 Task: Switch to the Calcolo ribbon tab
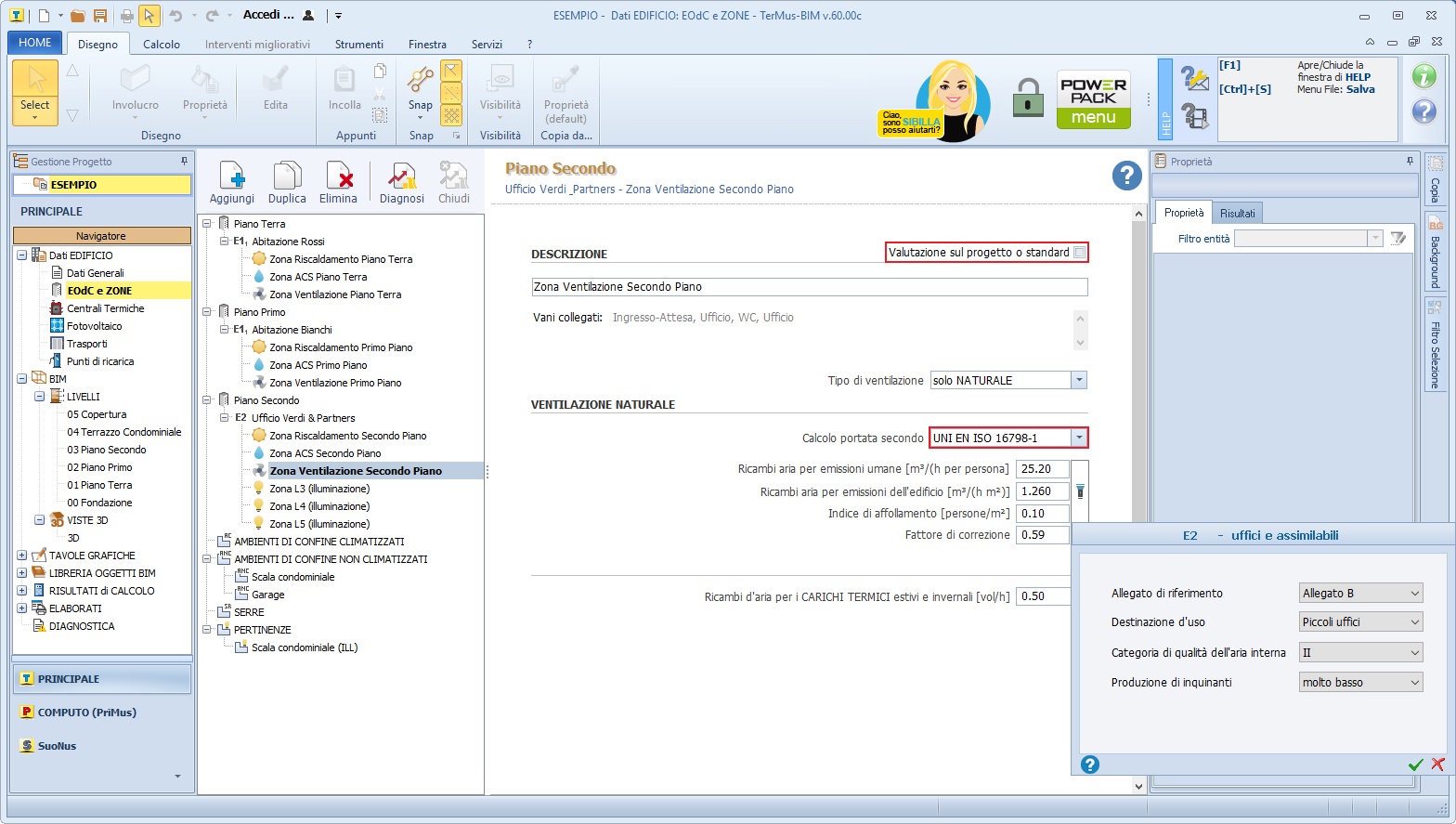[x=162, y=45]
